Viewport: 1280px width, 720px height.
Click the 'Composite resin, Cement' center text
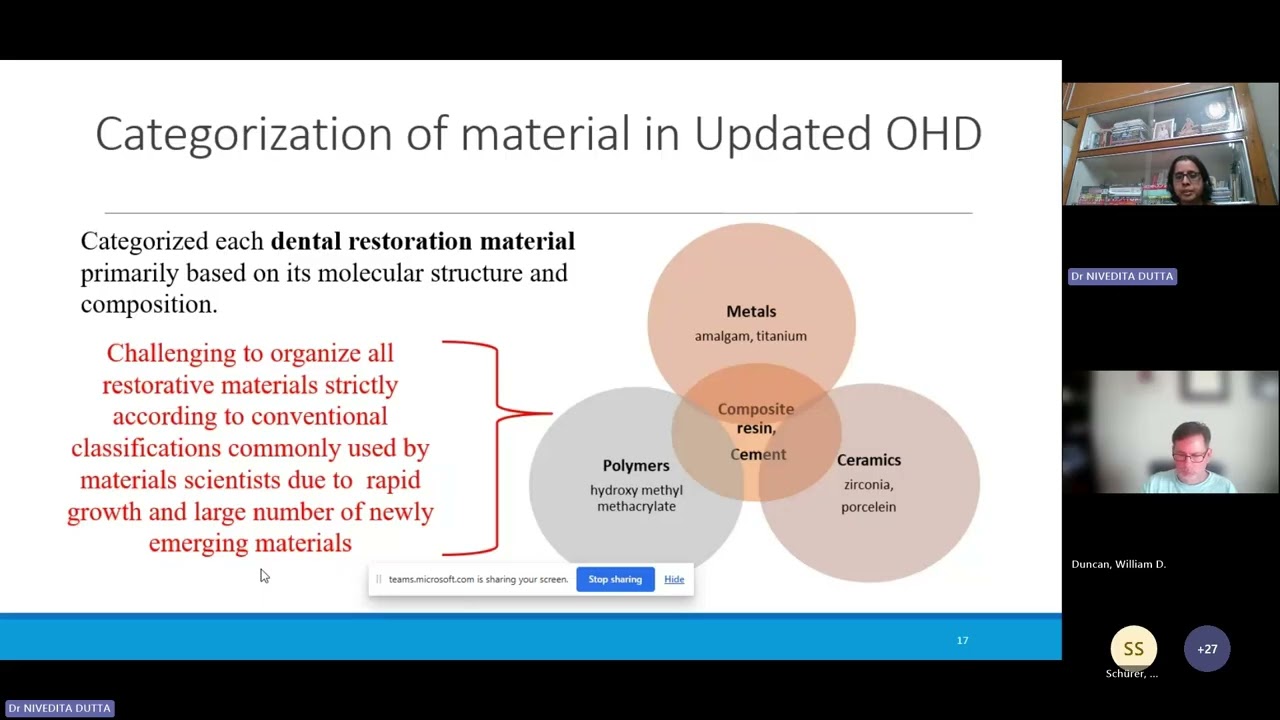point(756,431)
